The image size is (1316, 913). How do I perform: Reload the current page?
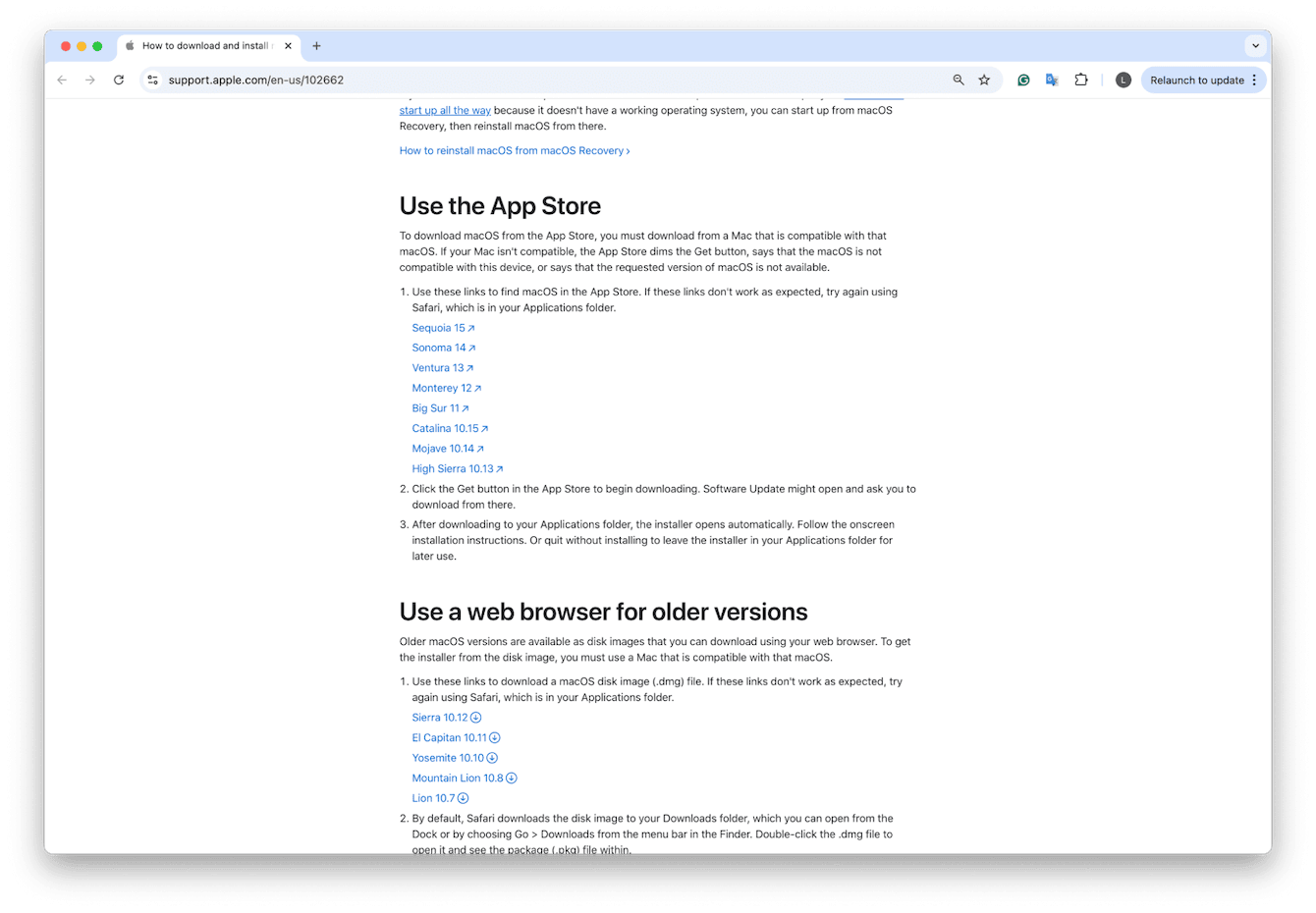118,80
